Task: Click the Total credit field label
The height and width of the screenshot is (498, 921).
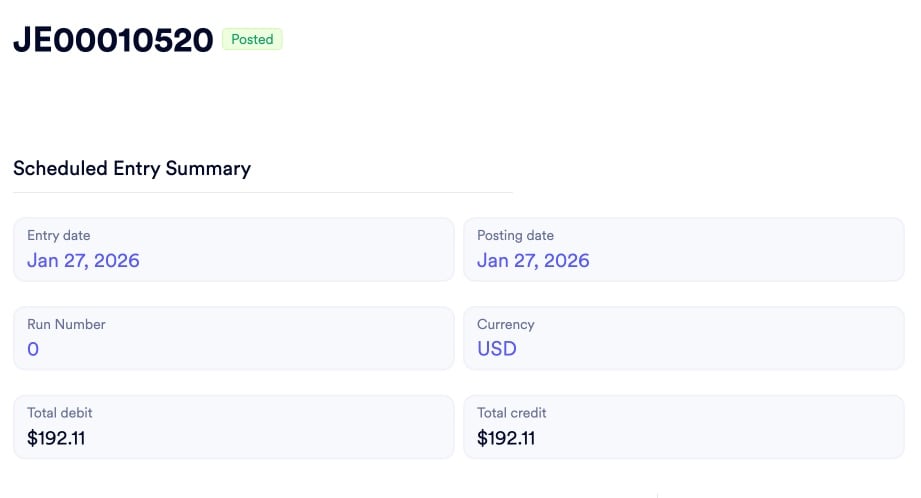Action: [511, 412]
